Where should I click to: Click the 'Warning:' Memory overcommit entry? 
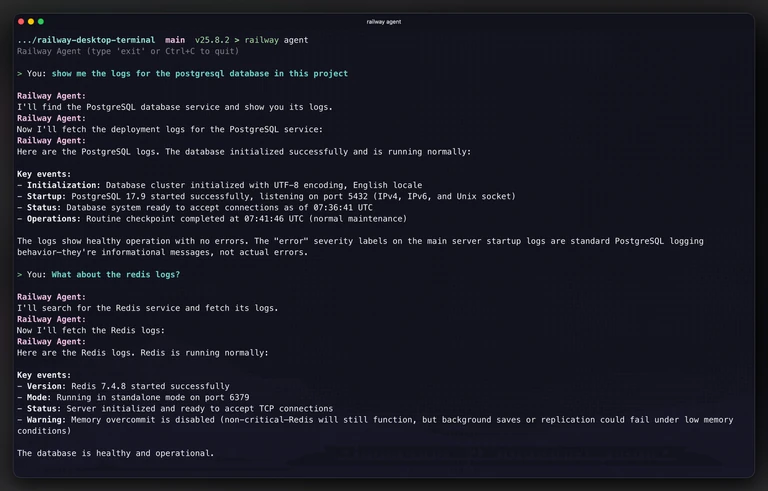375,425
